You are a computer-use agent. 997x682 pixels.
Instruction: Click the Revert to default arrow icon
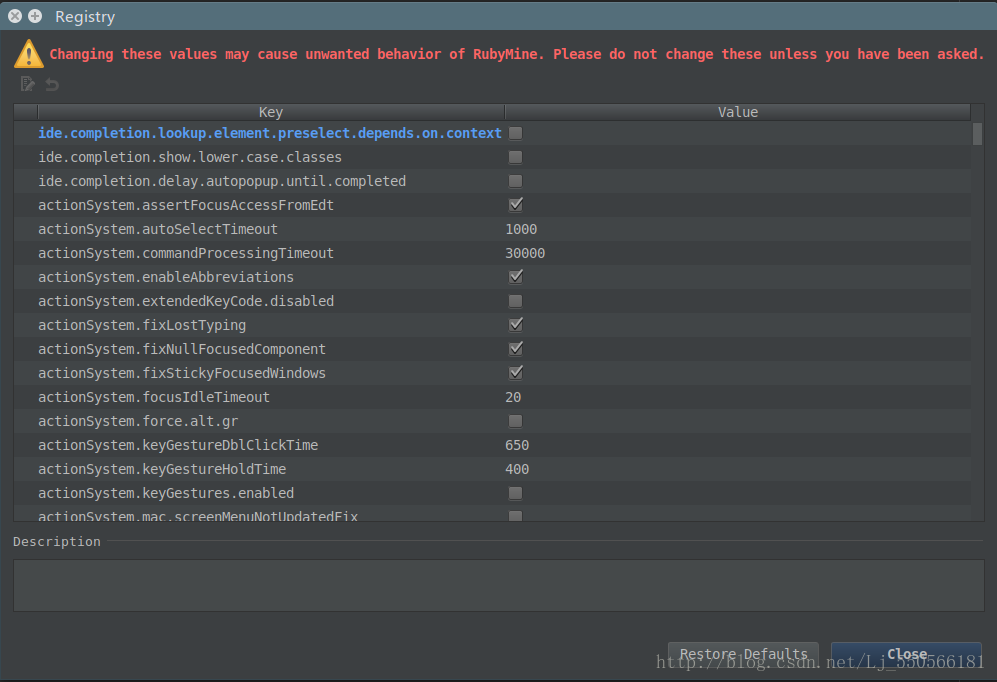click(x=52, y=85)
